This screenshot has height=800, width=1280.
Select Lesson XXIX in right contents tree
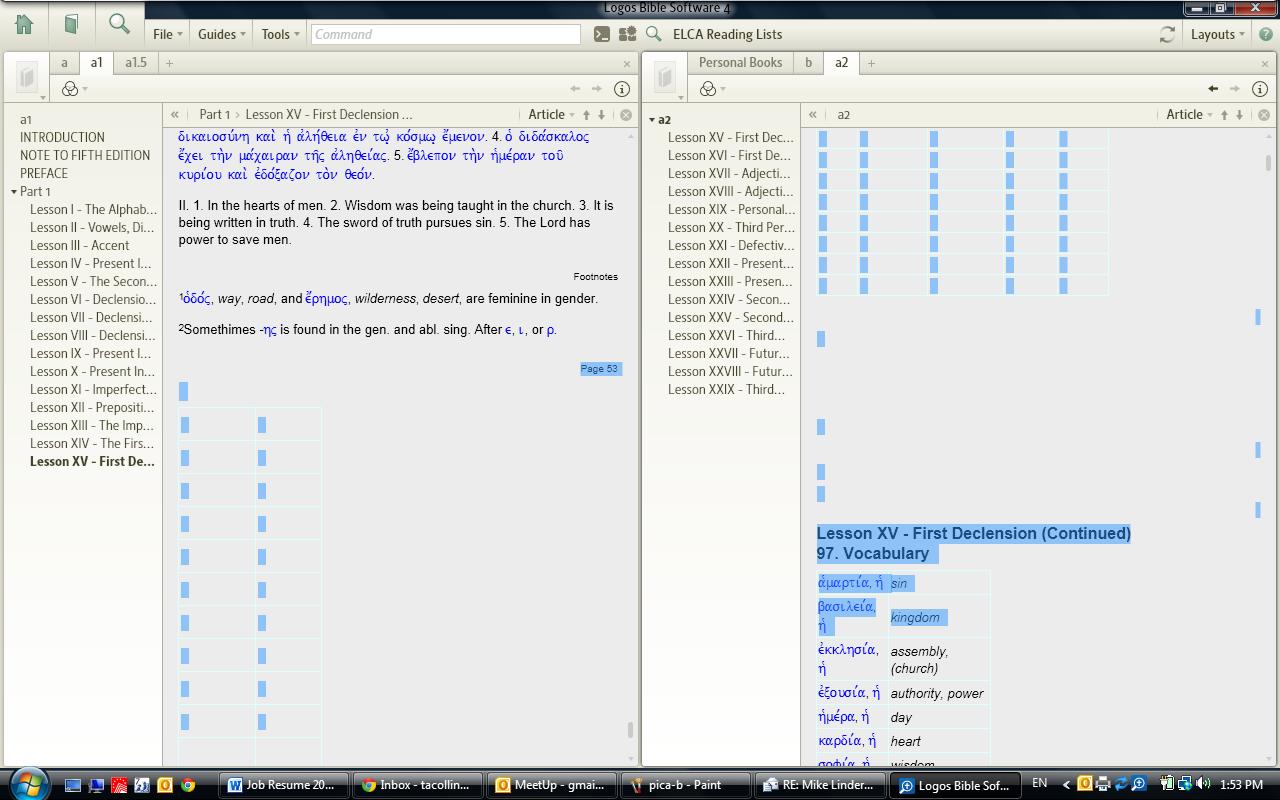tap(727, 390)
